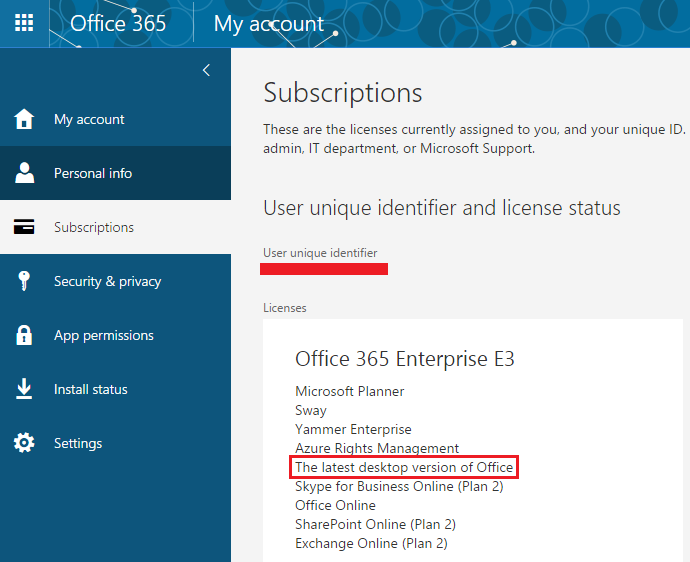Open My account in the sidebar

pyautogui.click(x=115, y=119)
